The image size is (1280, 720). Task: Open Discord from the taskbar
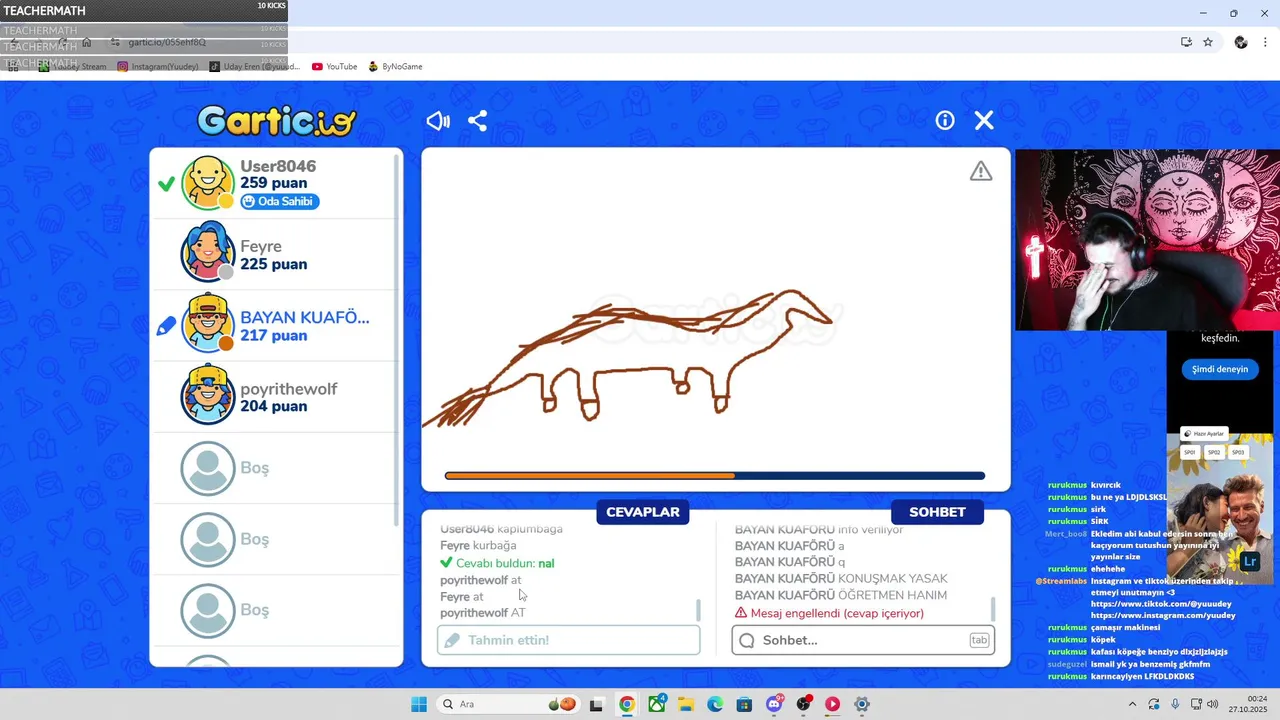tap(774, 704)
